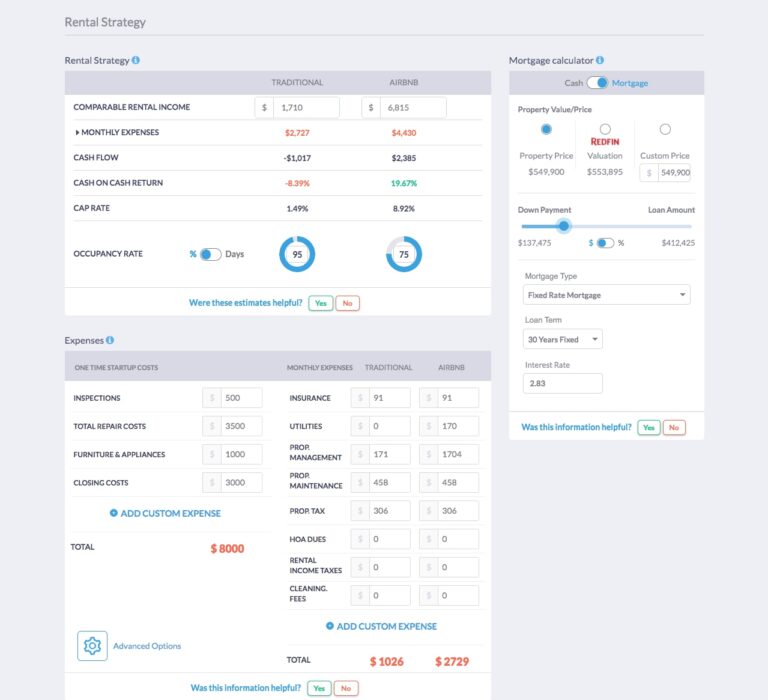Click No in mortgage calculator feedback
The height and width of the screenshot is (700, 768).
click(674, 427)
